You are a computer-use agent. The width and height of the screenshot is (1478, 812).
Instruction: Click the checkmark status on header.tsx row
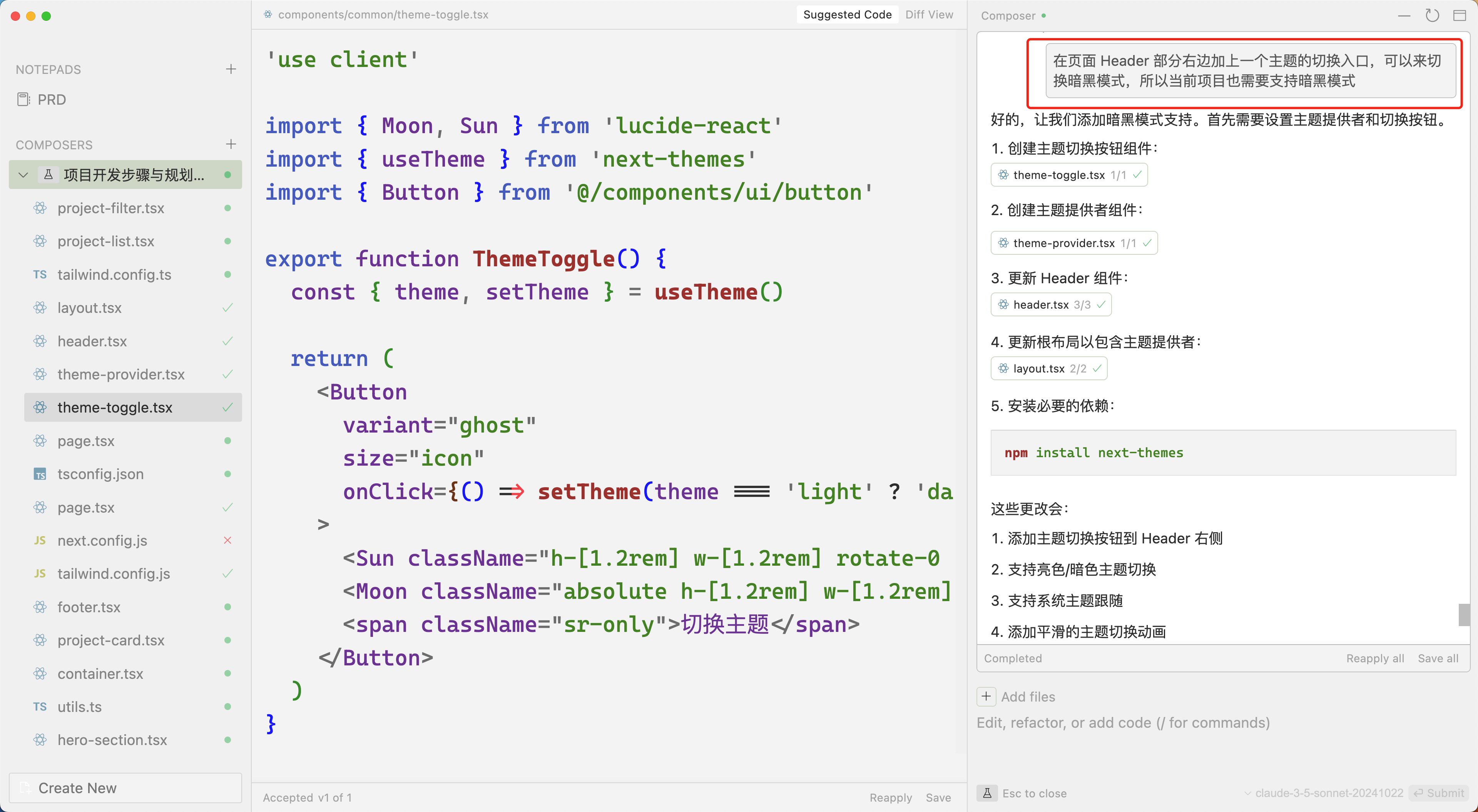pyautogui.click(x=227, y=341)
